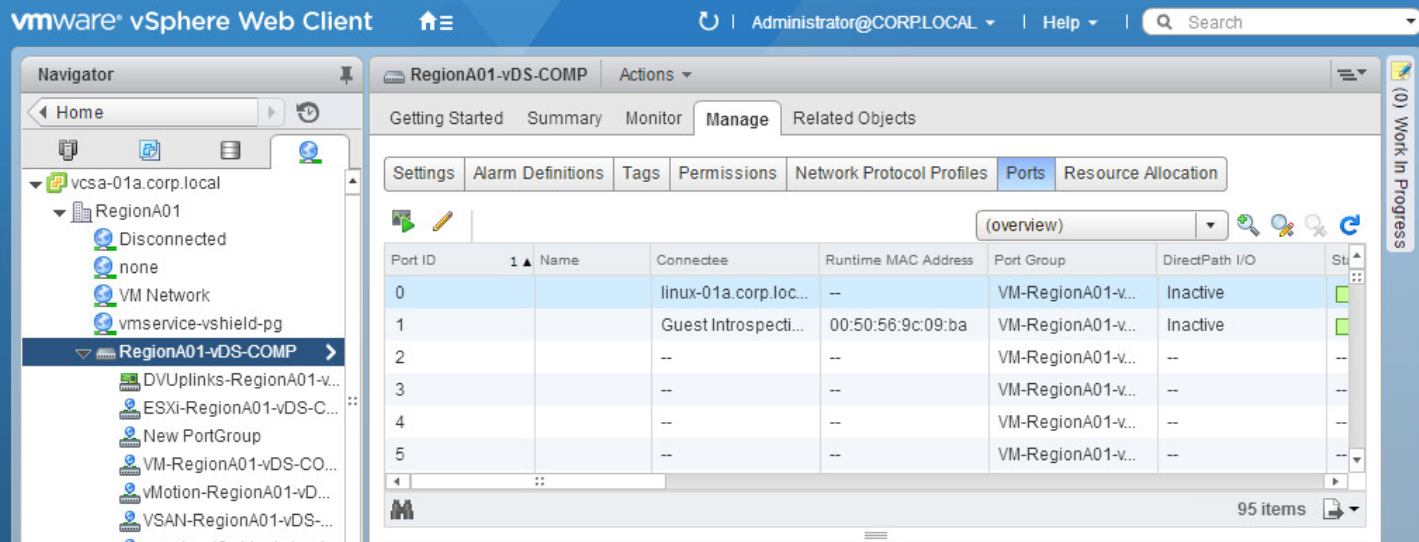1419x542 pixels.
Task: Select the Manage tab
Action: 737,119
